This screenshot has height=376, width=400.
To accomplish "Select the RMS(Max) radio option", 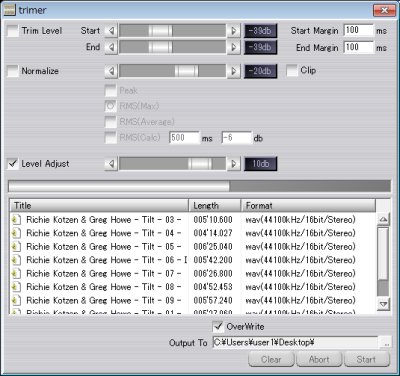I will [111, 106].
